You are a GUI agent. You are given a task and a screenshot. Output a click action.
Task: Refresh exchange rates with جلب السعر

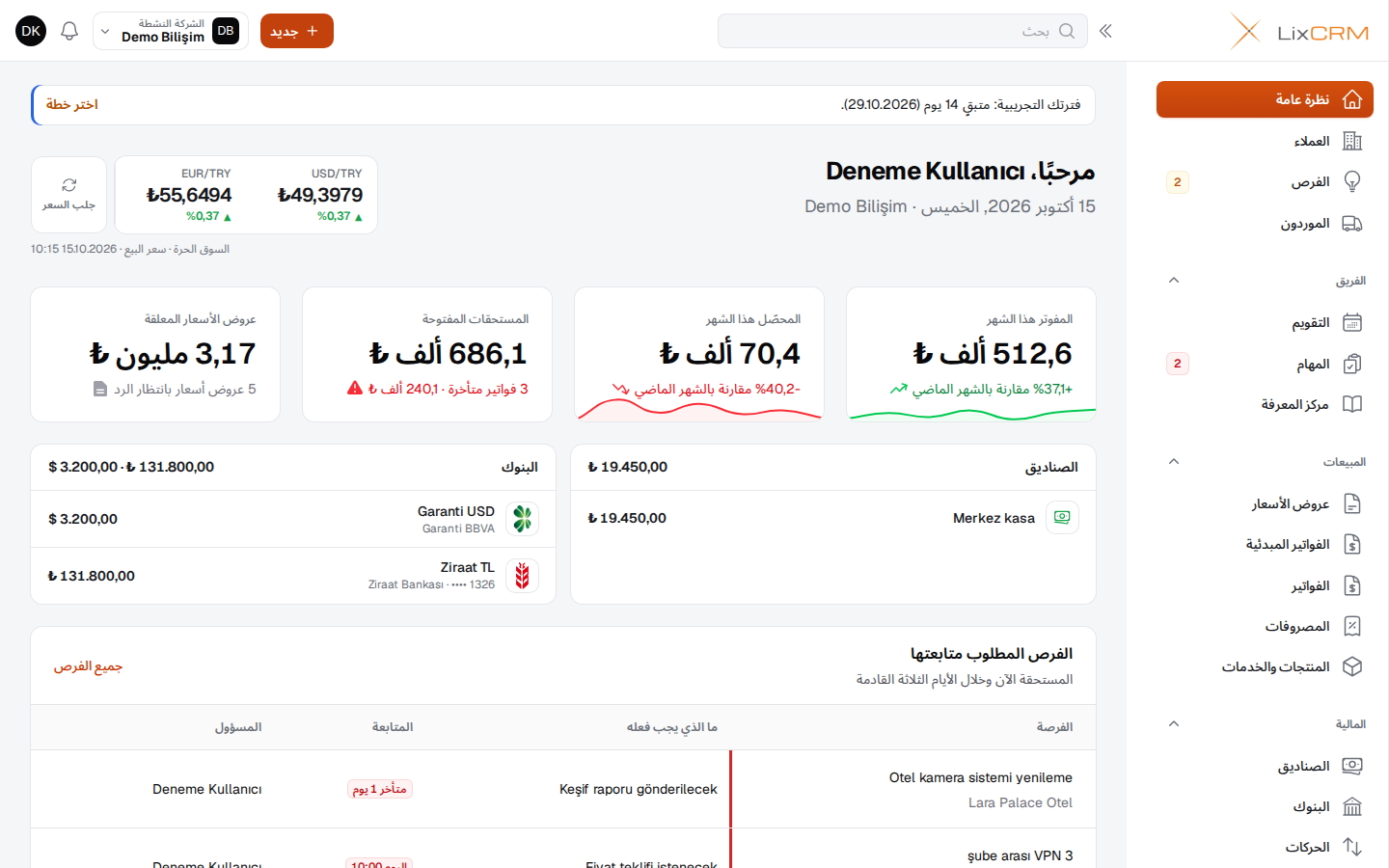click(68, 194)
